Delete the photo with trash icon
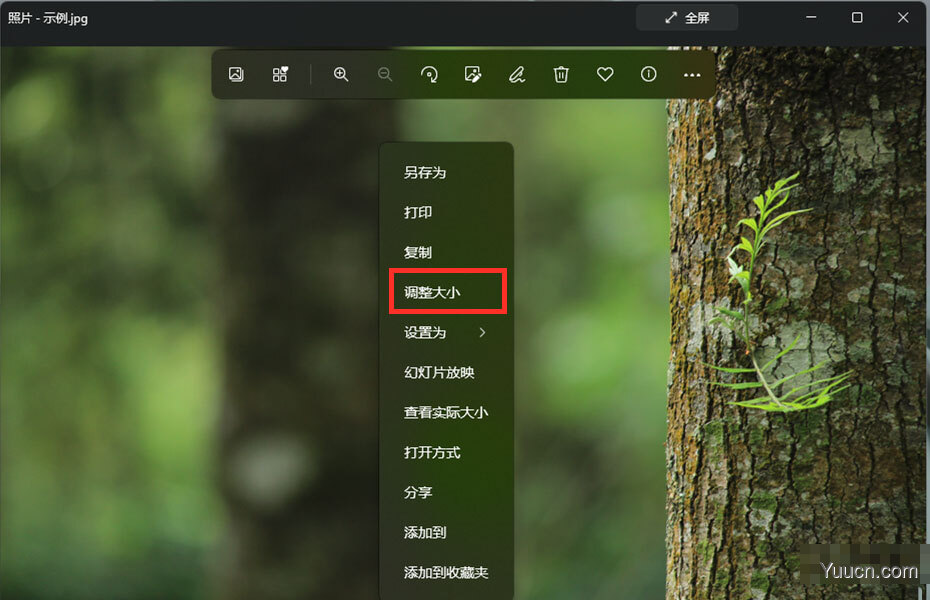The image size is (930, 600). 561,75
